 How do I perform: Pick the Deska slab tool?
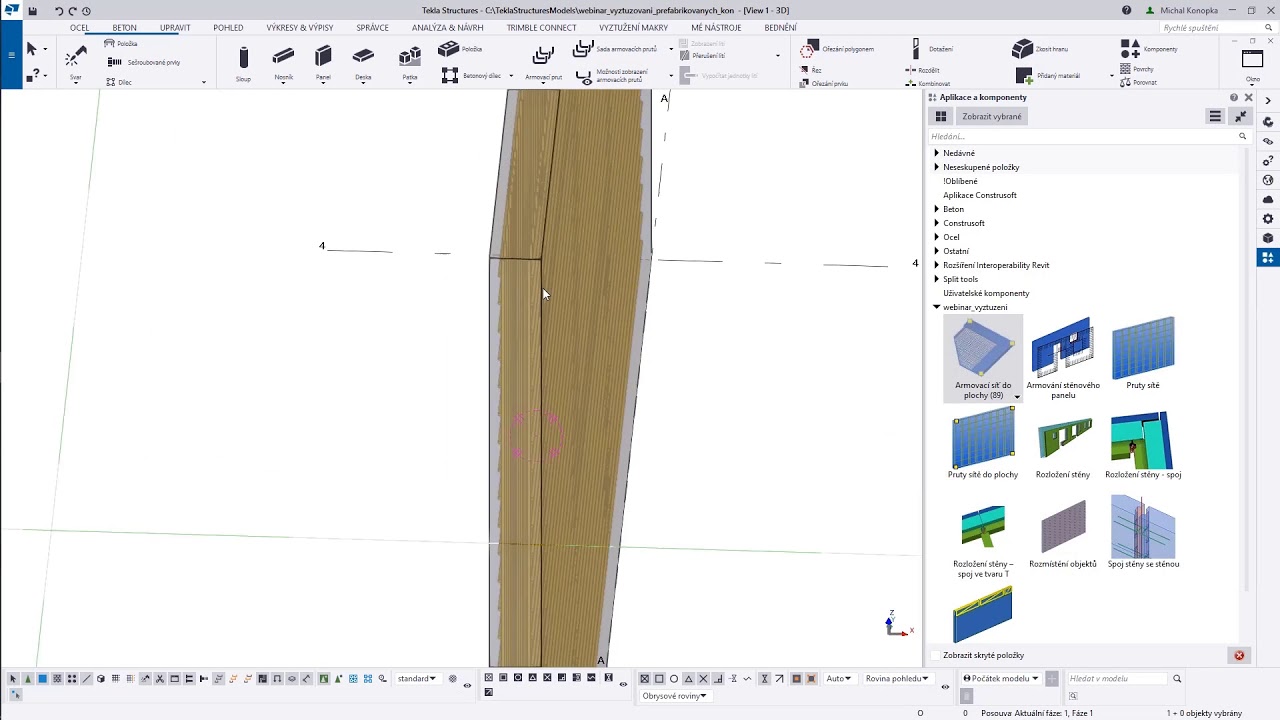click(363, 63)
